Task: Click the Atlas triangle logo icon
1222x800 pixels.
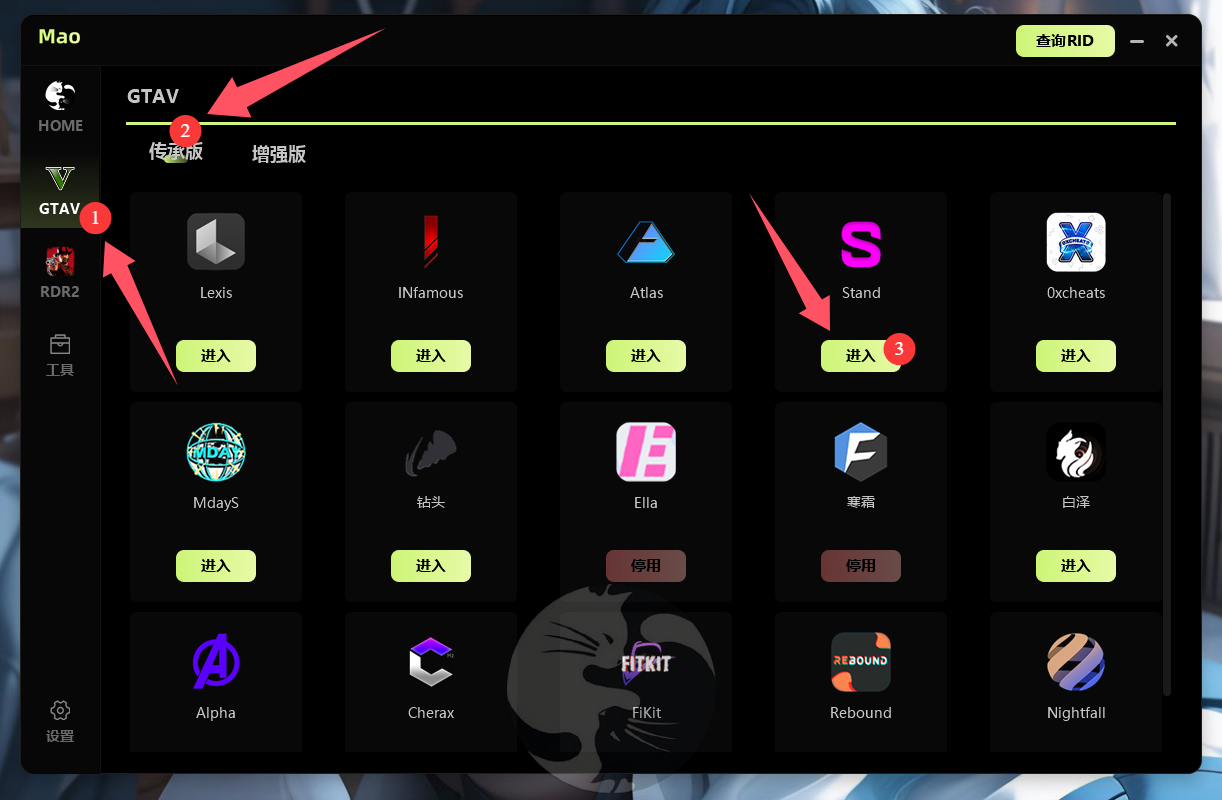Action: 646,241
